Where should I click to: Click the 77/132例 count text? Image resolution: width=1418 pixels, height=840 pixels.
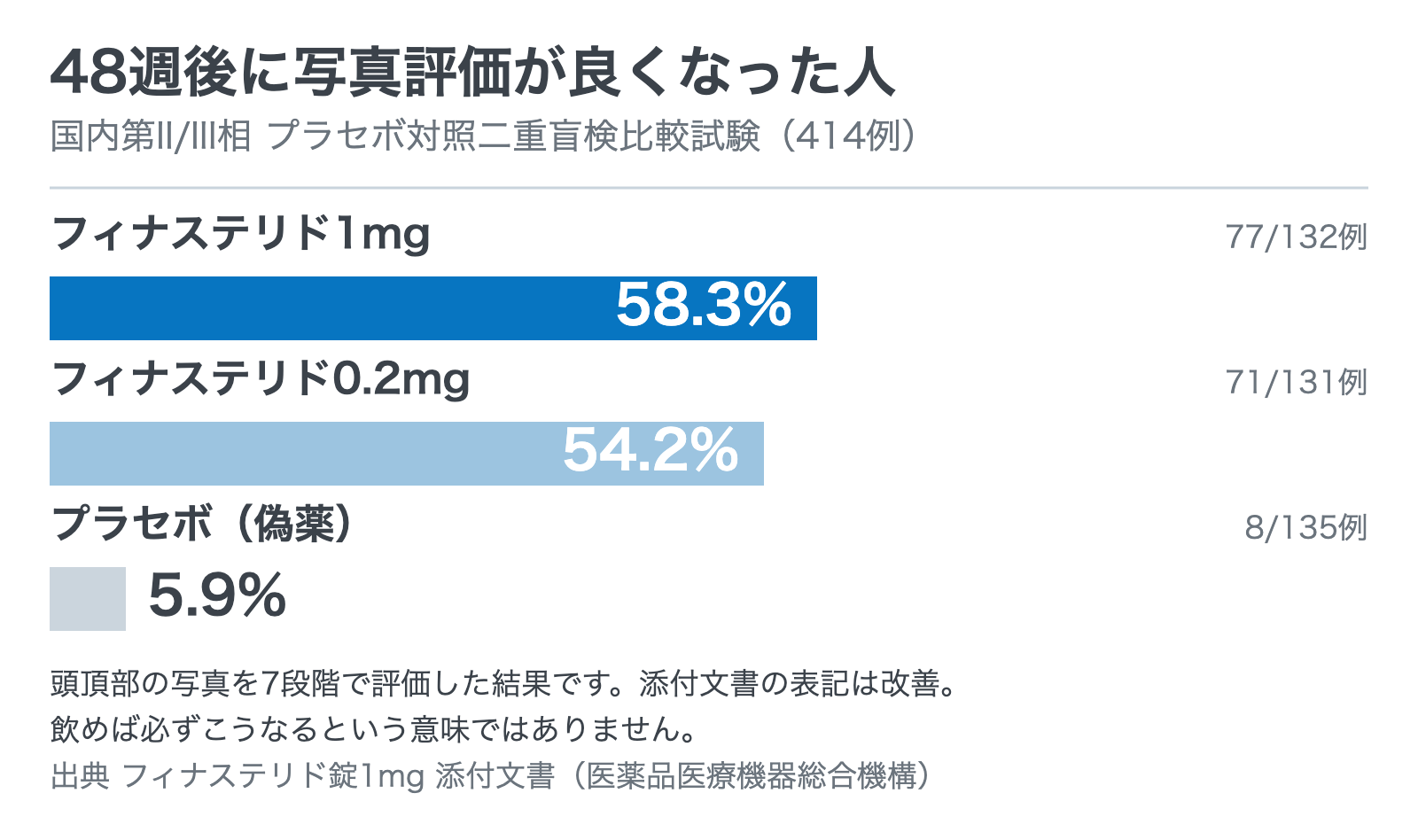click(1297, 237)
